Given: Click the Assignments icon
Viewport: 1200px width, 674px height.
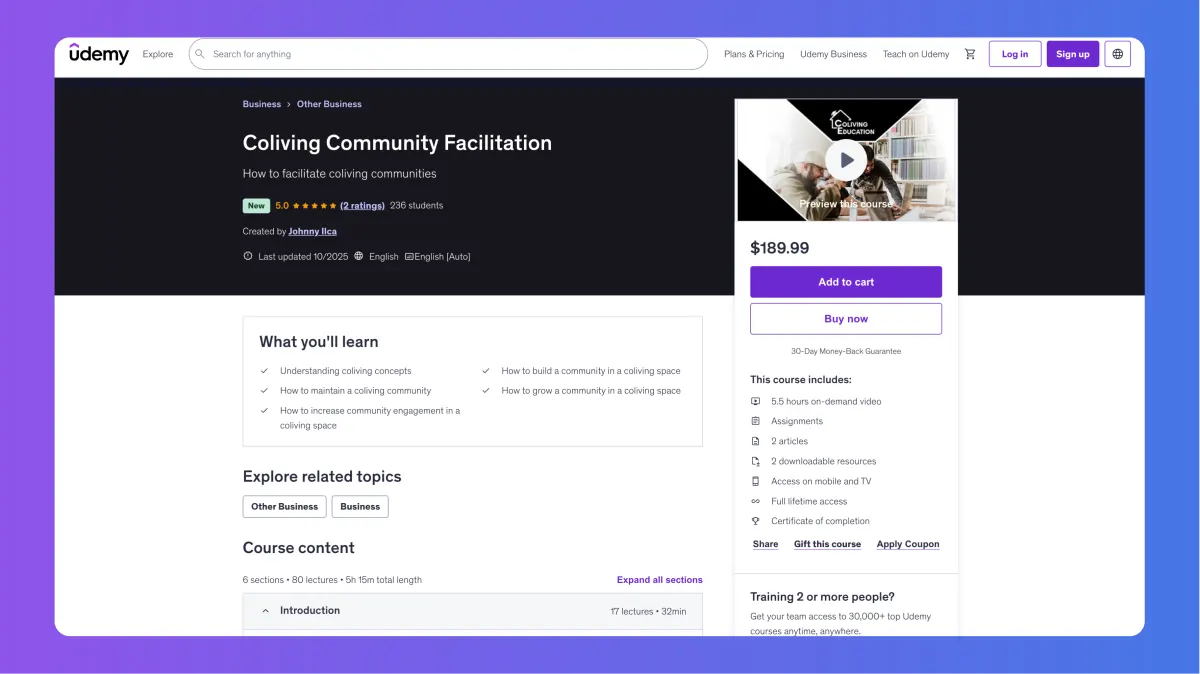Looking at the screenshot, I should tap(756, 421).
